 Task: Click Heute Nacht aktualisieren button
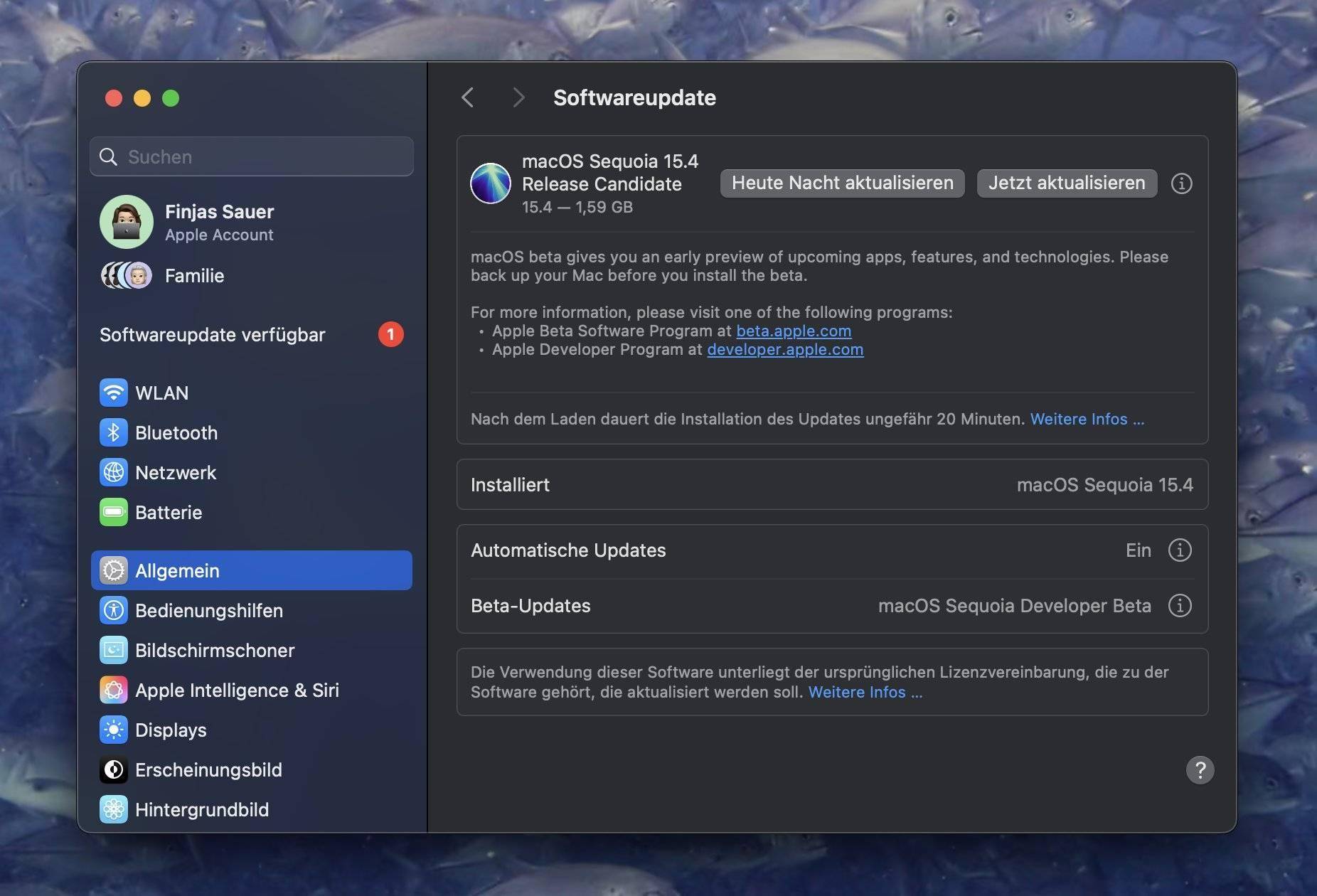coord(842,183)
